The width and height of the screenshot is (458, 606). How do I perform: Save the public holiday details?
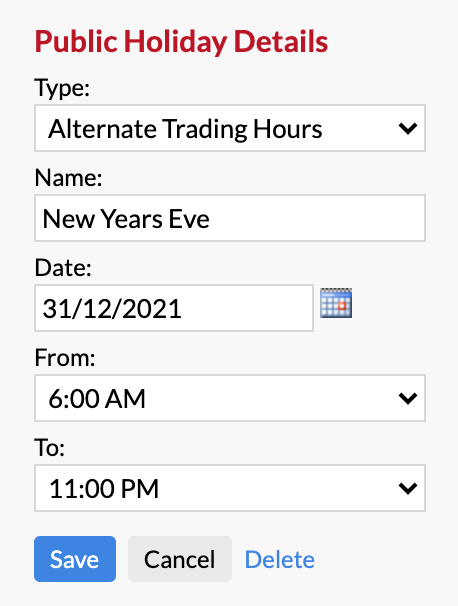tap(75, 559)
